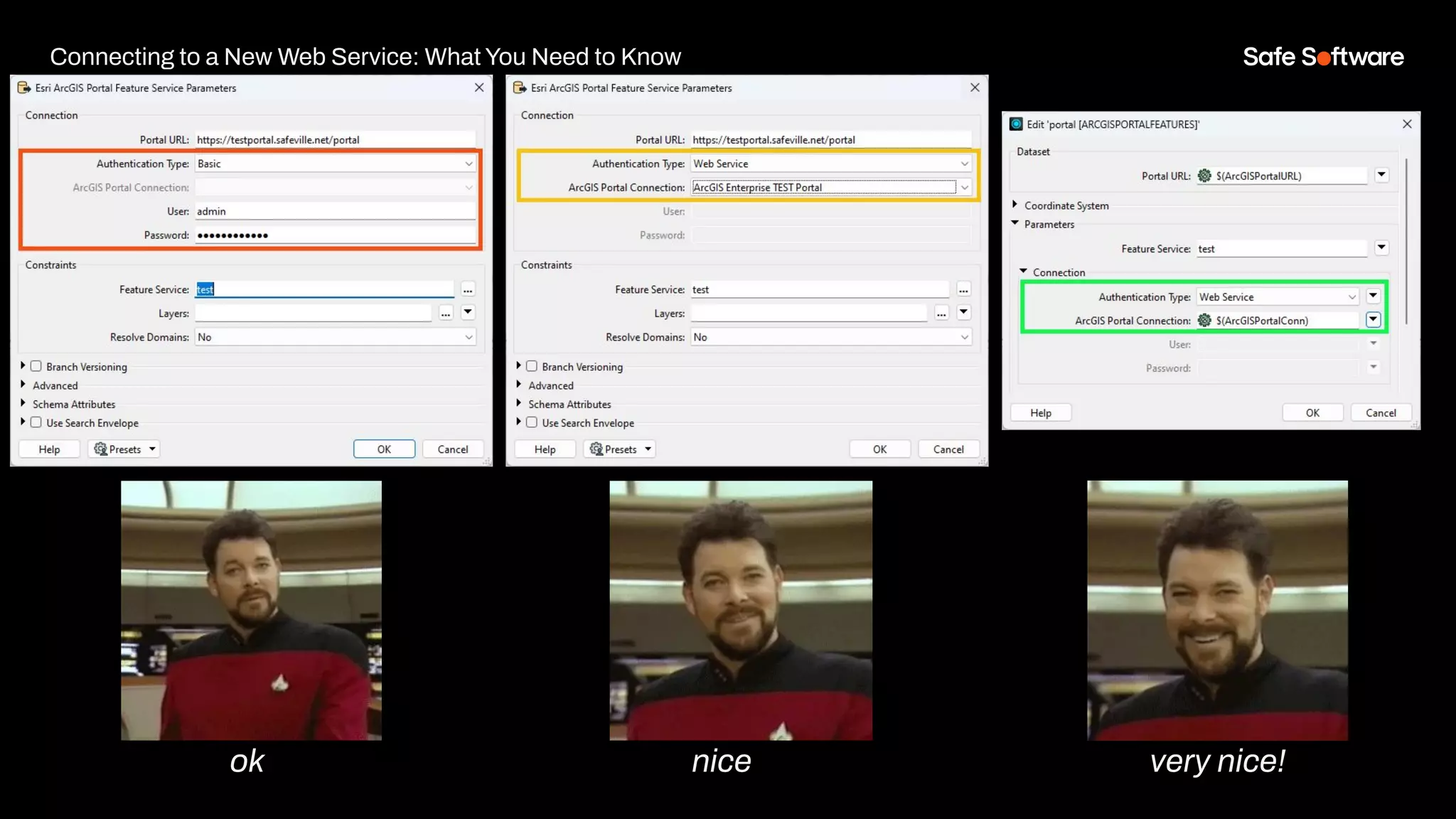Click the 'ok' captioned image
The height and width of the screenshot is (819, 1456).
251,611
